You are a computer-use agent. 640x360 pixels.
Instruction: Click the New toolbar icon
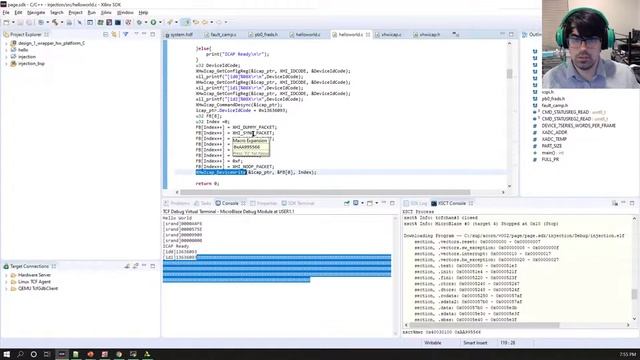pyautogui.click(x=7, y=22)
